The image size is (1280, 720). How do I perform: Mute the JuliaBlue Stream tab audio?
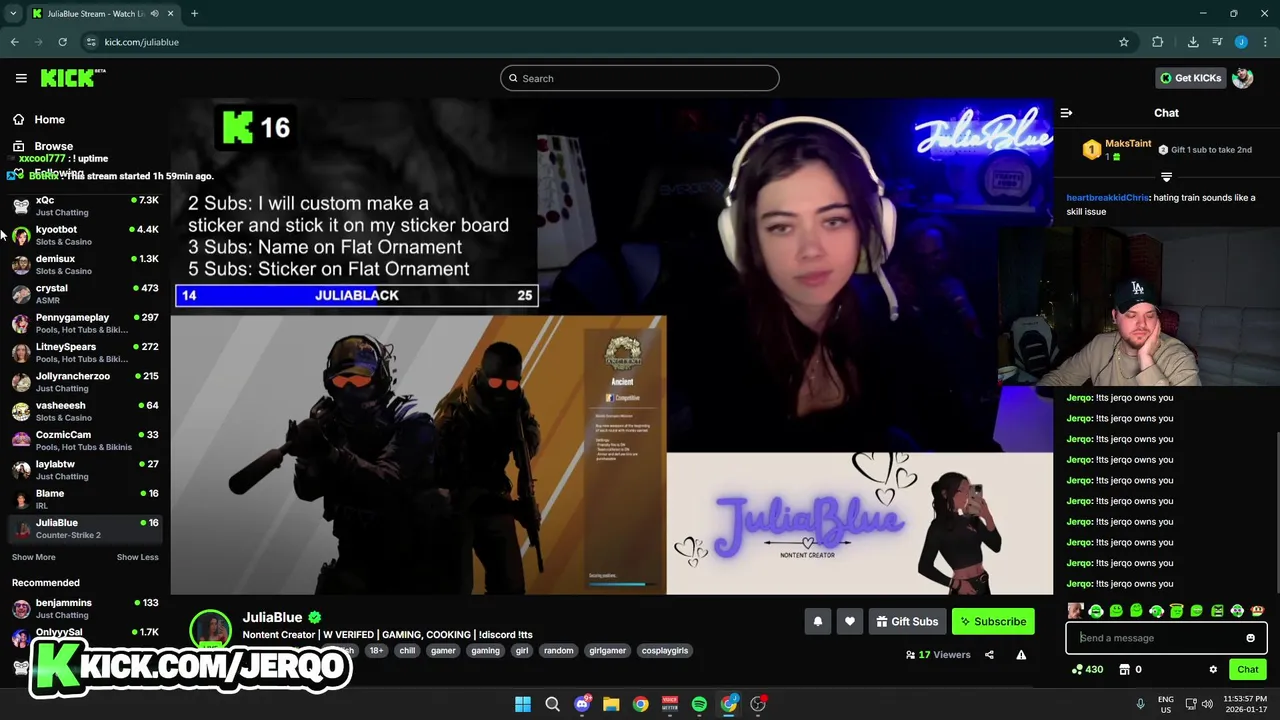pyautogui.click(x=154, y=14)
